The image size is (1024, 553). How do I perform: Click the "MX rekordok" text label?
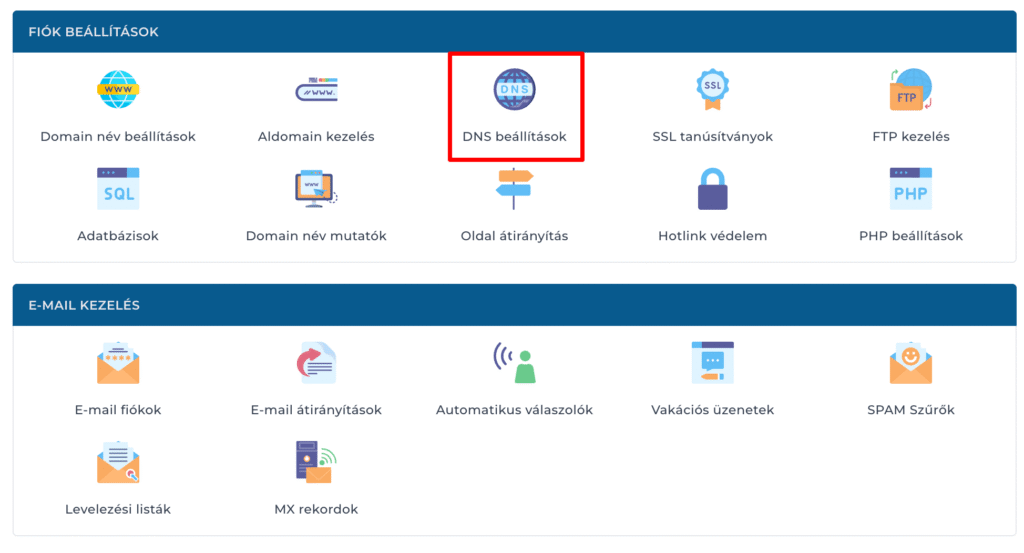coord(316,509)
